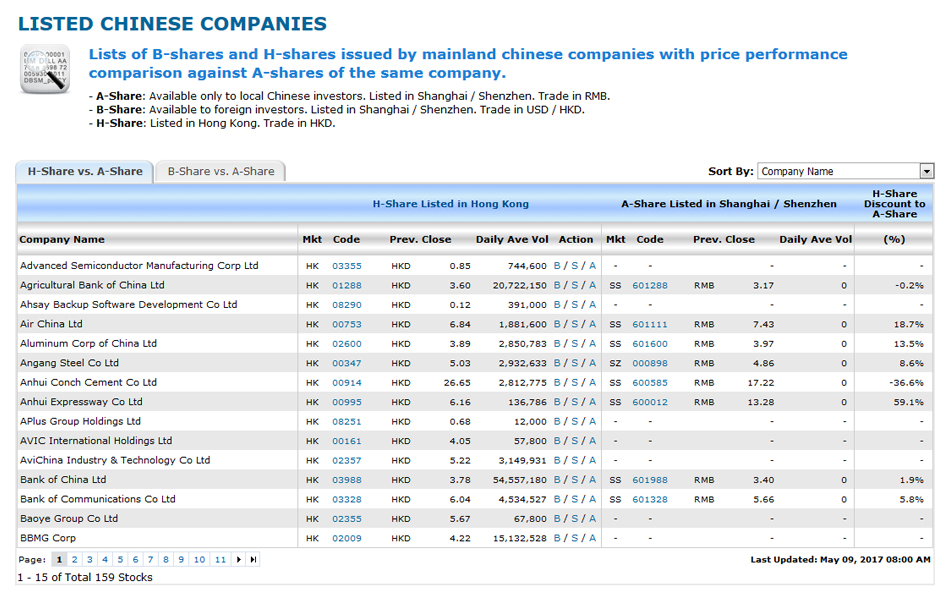The image size is (950, 600).
Task: Go to page 7 of results
Action: (150, 559)
